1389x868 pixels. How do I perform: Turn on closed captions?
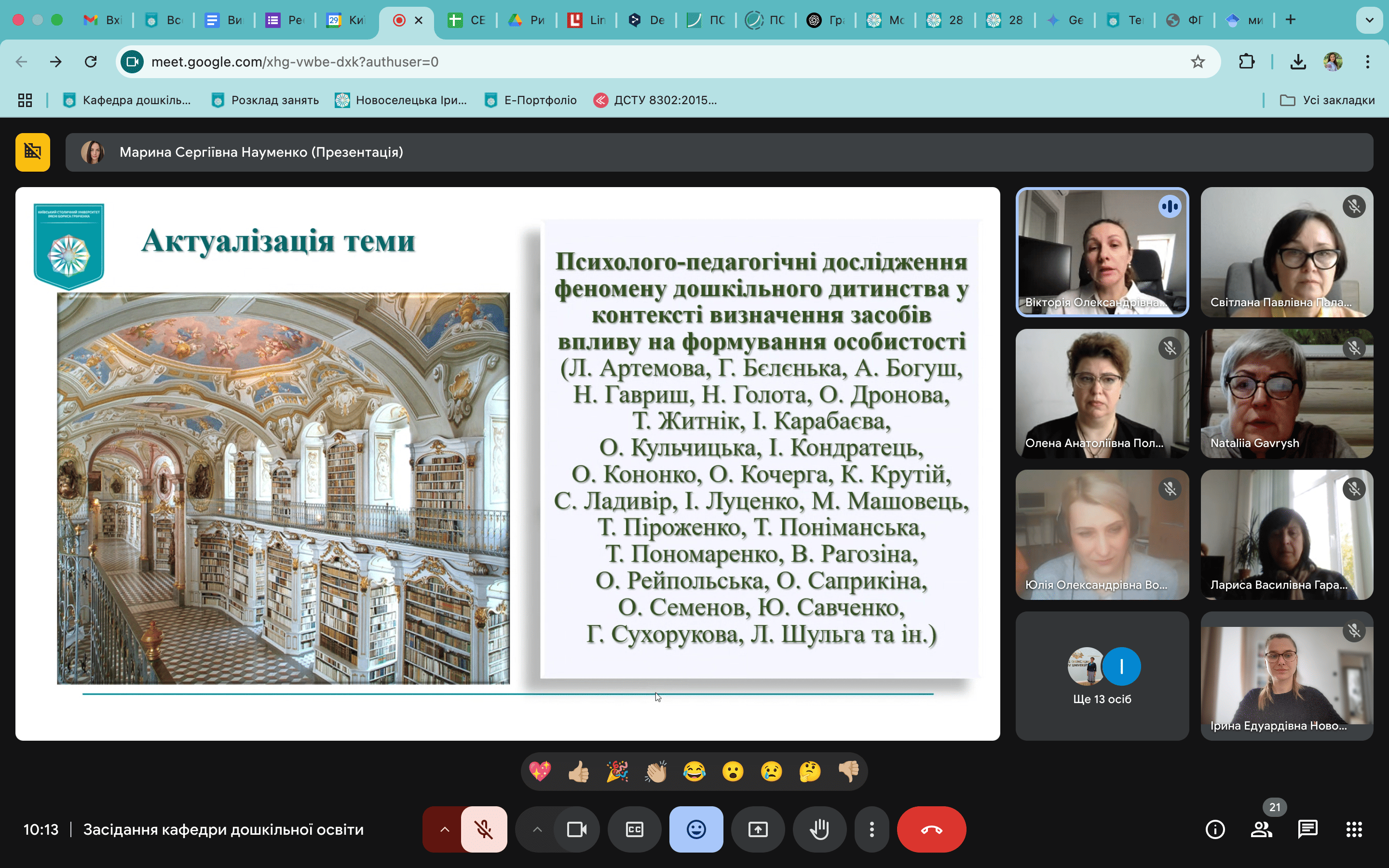click(x=634, y=829)
